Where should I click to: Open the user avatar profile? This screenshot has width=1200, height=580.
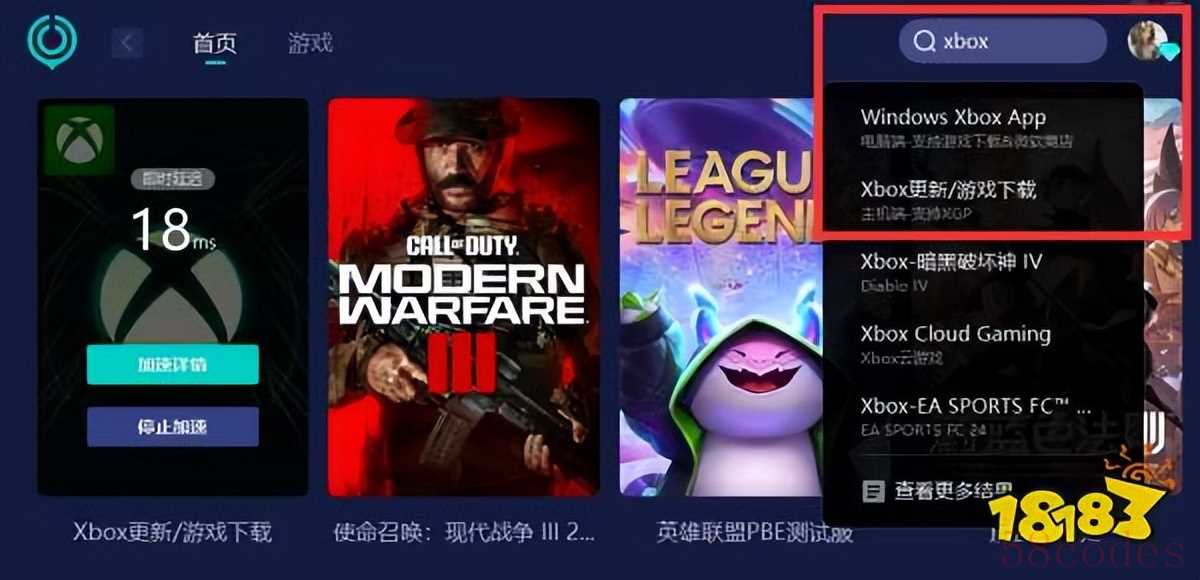click(1147, 40)
